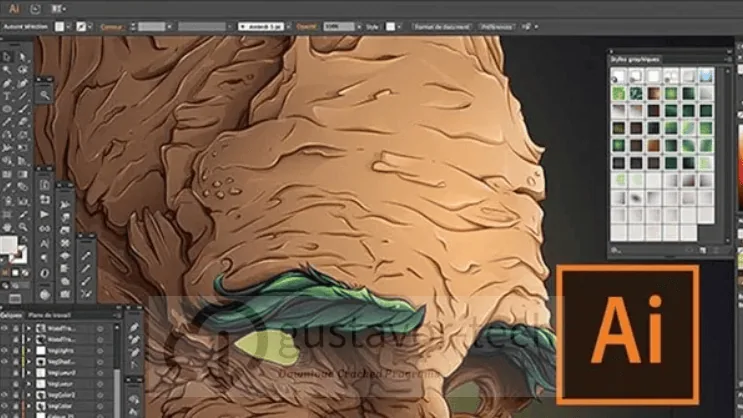
Task: Toggle the lock on VegShad layer
Action: [x=16, y=362]
